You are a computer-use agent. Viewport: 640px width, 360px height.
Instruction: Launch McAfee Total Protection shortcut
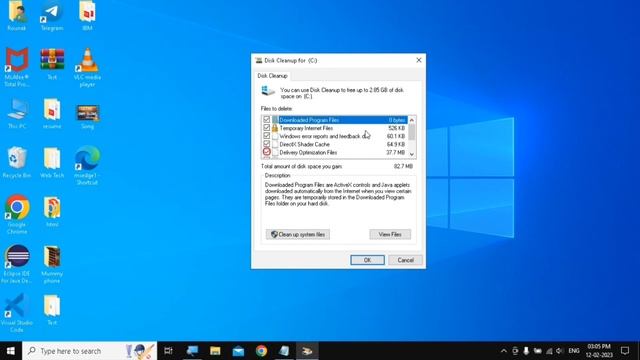pyautogui.click(x=17, y=67)
